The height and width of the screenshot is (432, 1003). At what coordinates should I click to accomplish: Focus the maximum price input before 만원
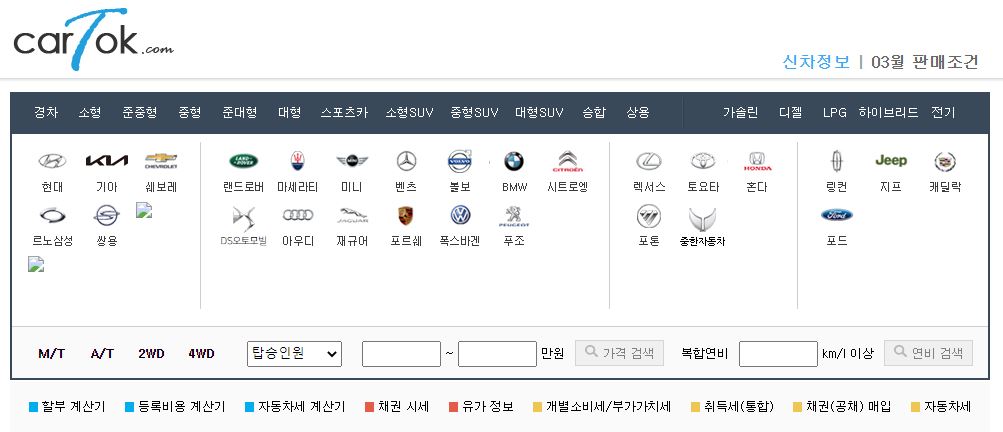[x=497, y=354]
